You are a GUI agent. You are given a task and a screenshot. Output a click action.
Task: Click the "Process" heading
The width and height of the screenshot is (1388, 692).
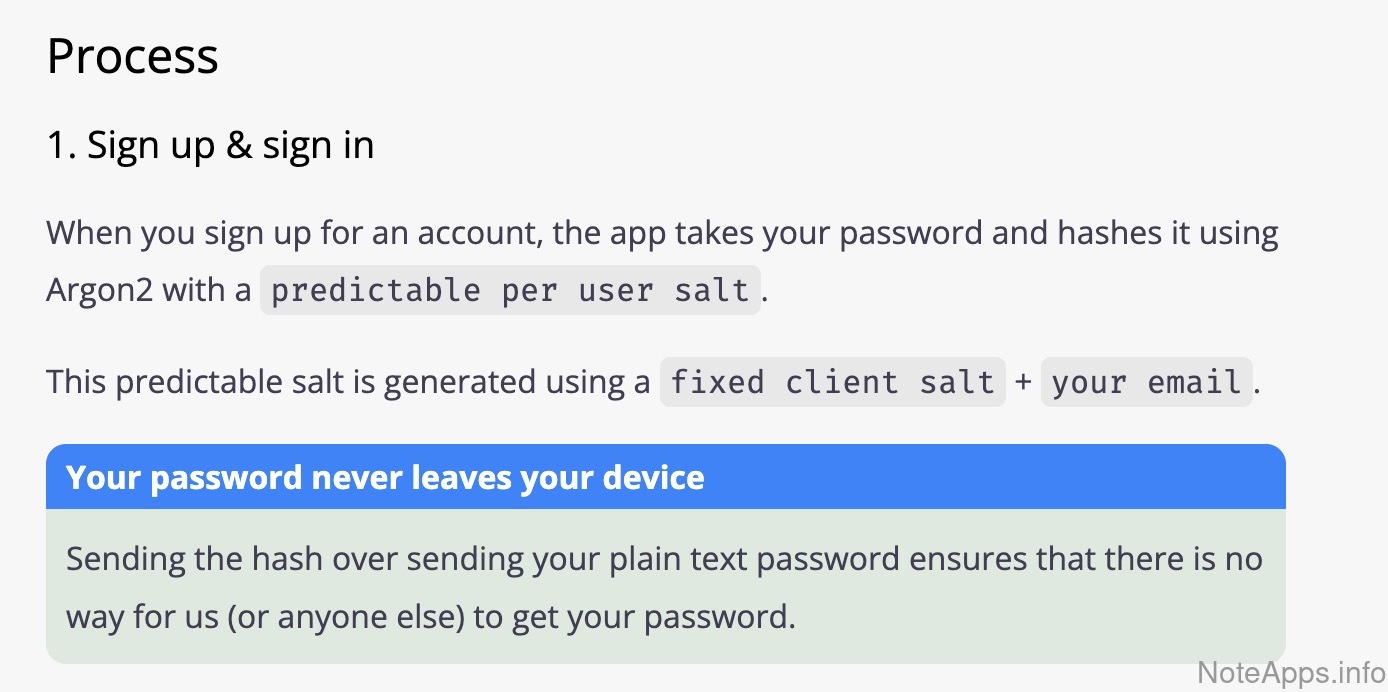pos(132,56)
